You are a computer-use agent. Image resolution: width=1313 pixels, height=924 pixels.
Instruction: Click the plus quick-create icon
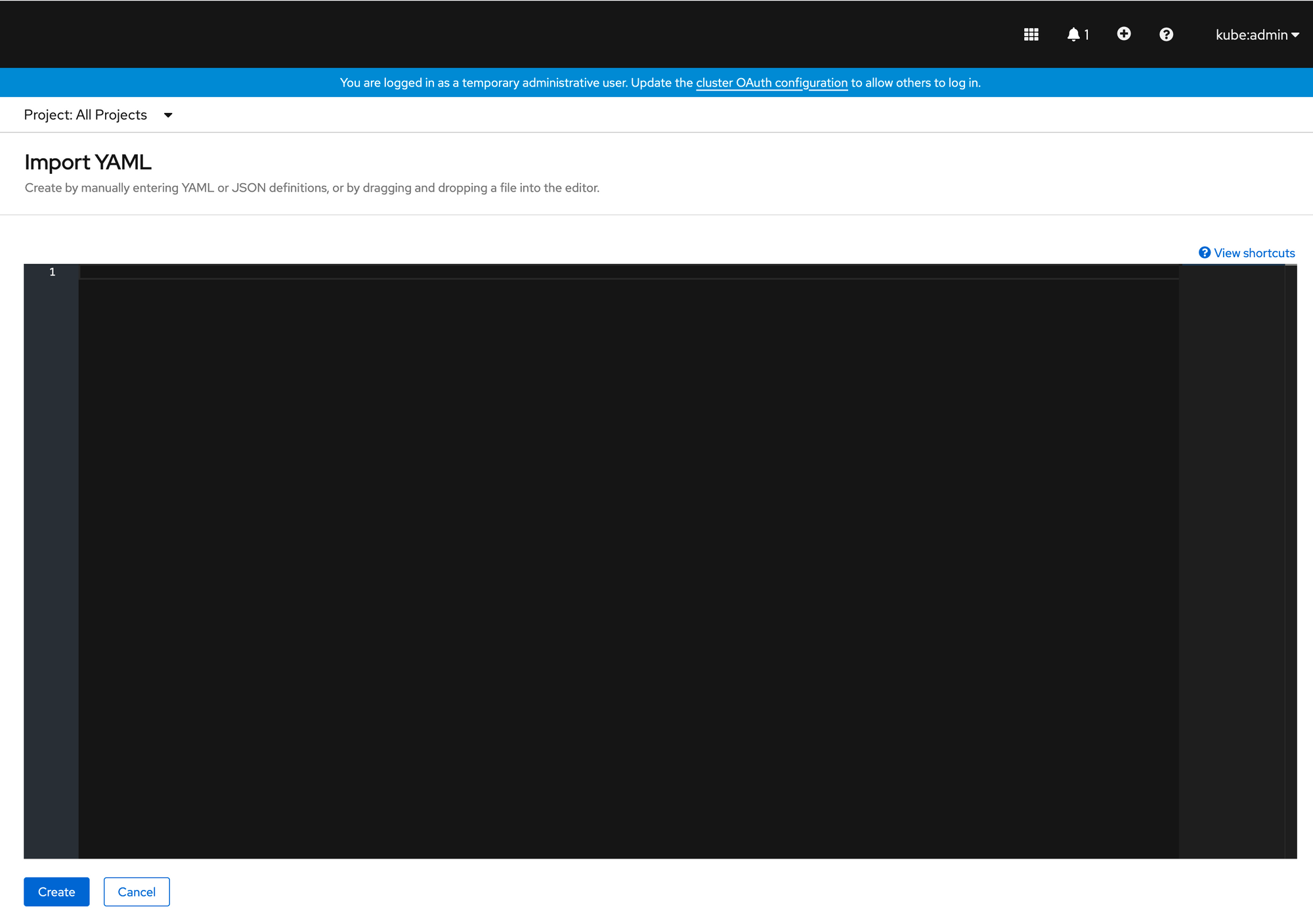coord(1123,34)
